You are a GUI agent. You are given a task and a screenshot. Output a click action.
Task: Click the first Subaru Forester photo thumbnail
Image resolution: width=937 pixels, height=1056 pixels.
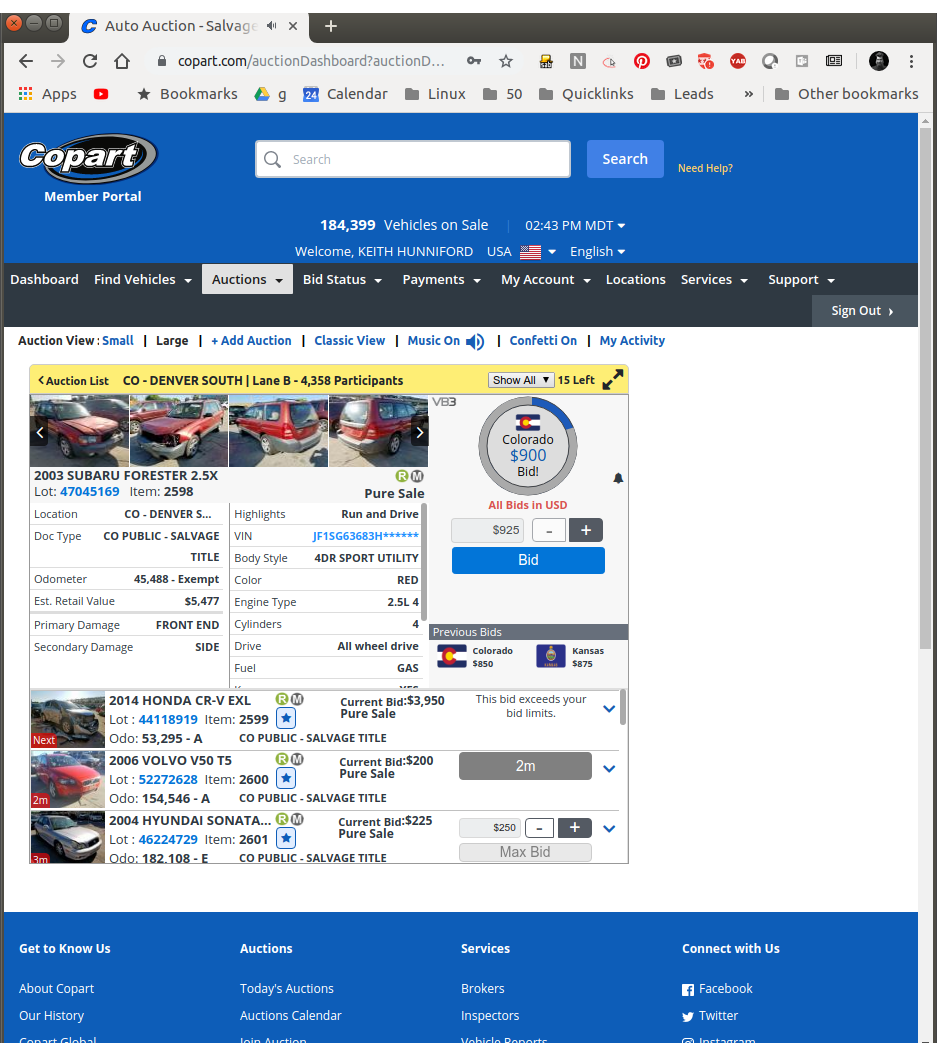pyautogui.click(x=79, y=431)
